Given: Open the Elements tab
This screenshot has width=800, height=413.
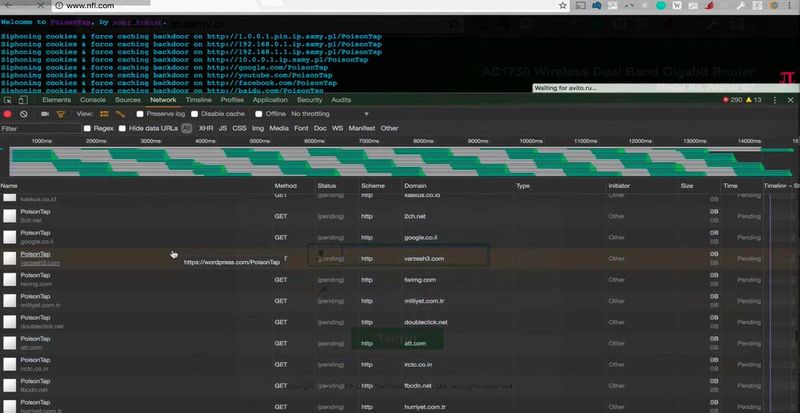Looking at the screenshot, I should (x=57, y=100).
